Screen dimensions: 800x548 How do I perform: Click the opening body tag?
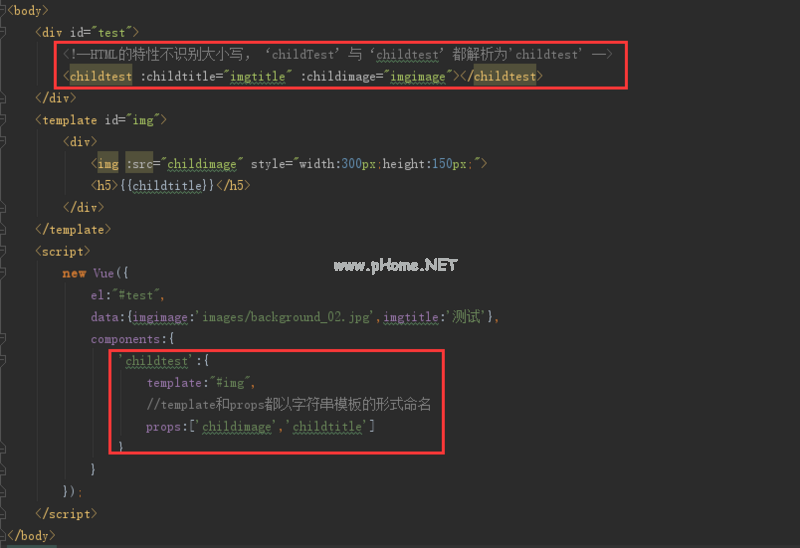(28, 10)
